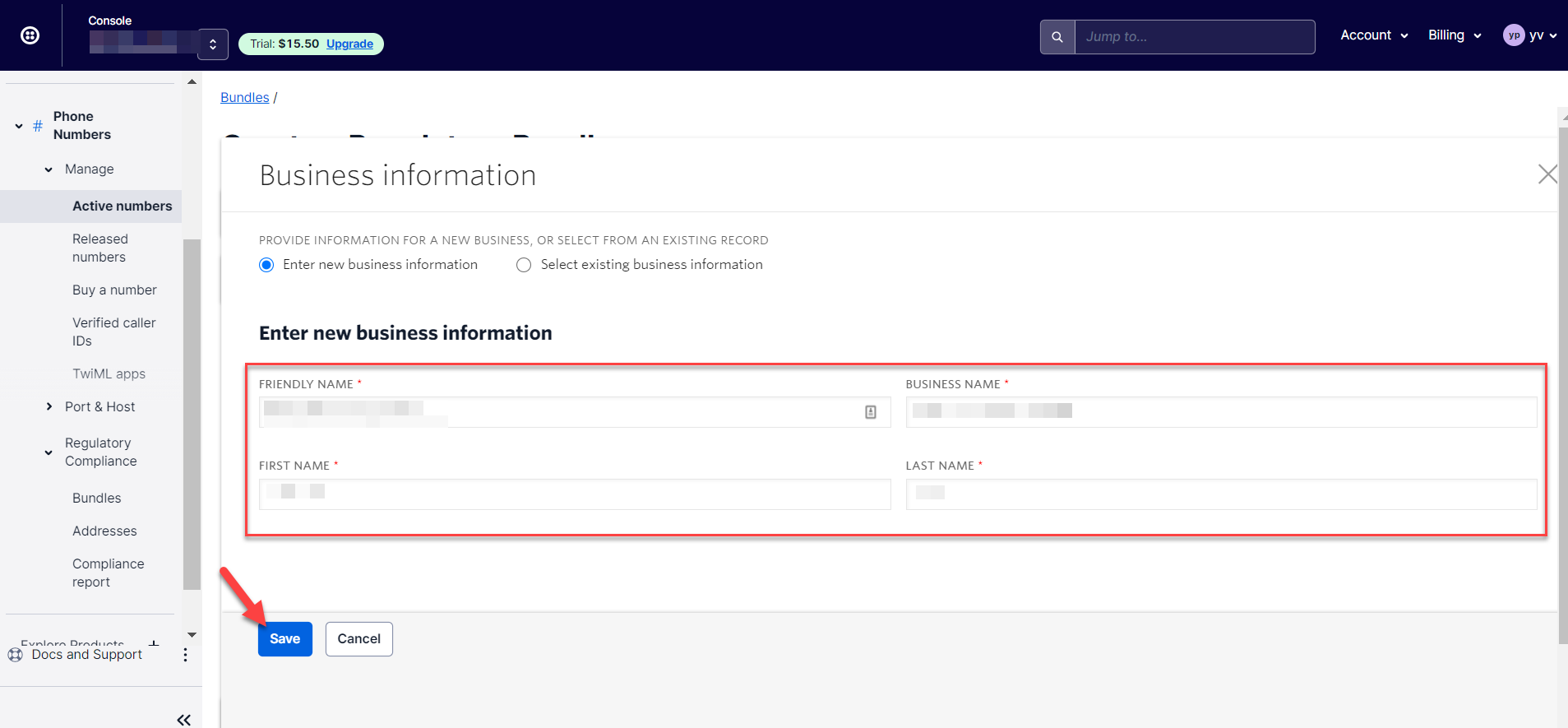The image size is (1568, 728).
Task: Open the Account menu
Action: 1374,35
